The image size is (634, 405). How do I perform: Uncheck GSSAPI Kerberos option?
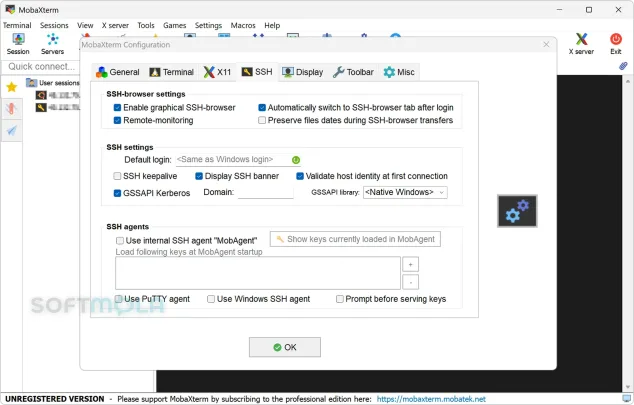[117, 193]
